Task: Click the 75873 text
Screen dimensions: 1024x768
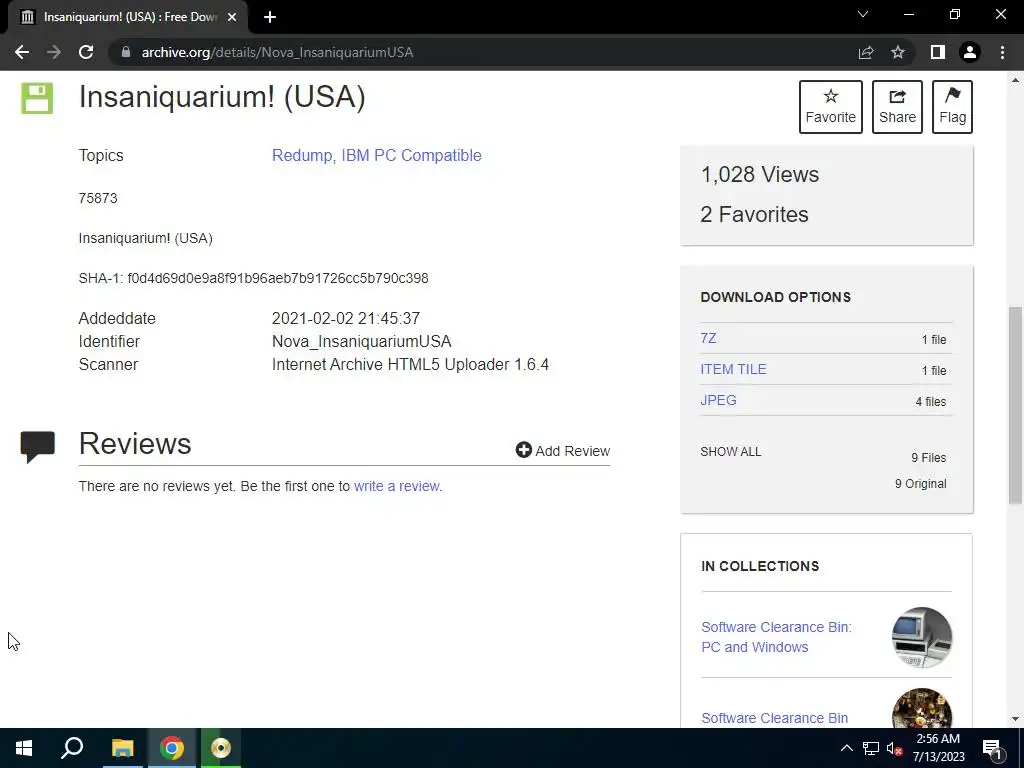Action: pyautogui.click(x=98, y=198)
